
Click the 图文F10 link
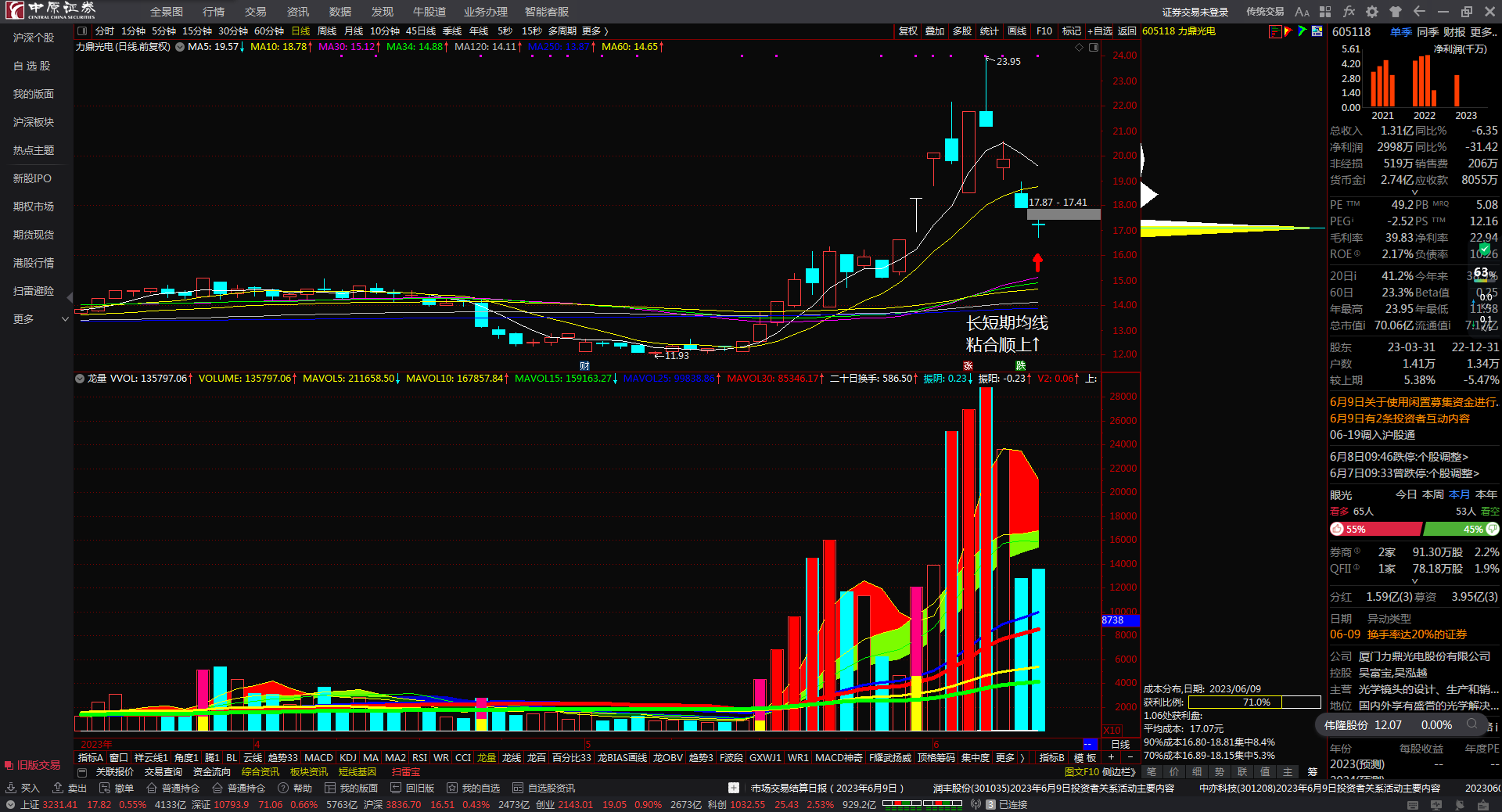(1082, 772)
